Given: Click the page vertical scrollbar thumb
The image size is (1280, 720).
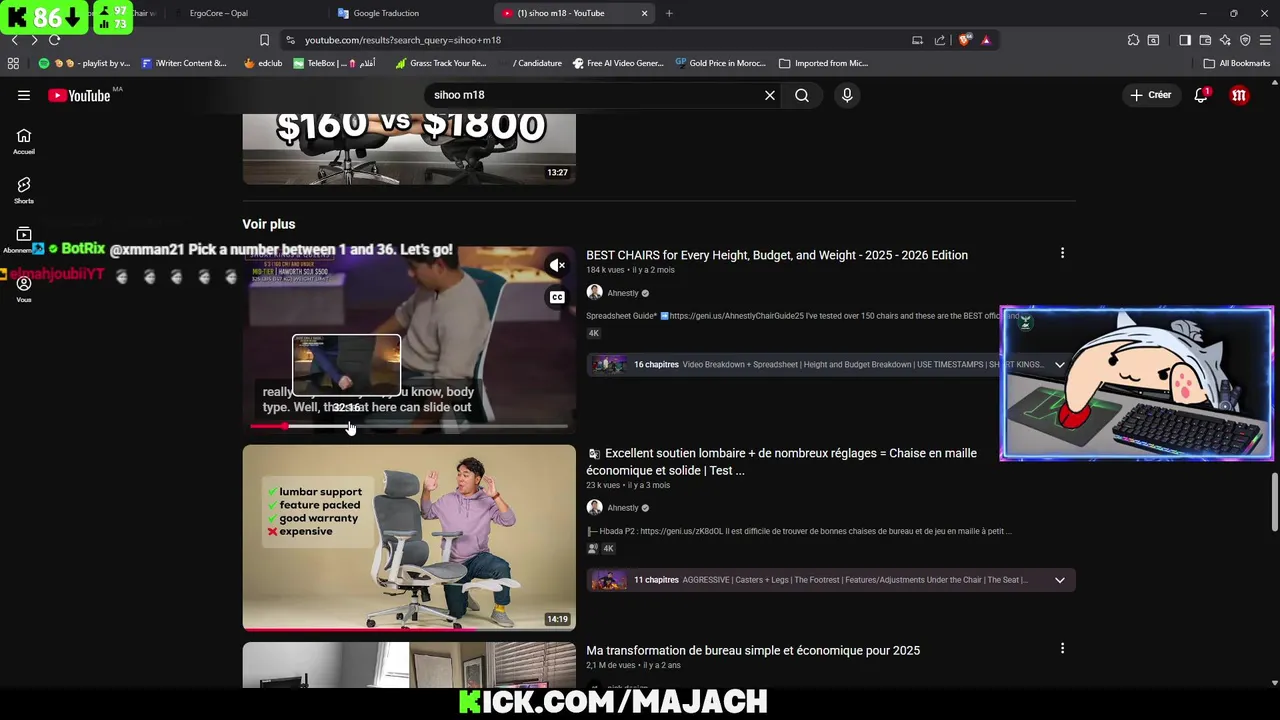Looking at the screenshot, I should pos(1274,502).
